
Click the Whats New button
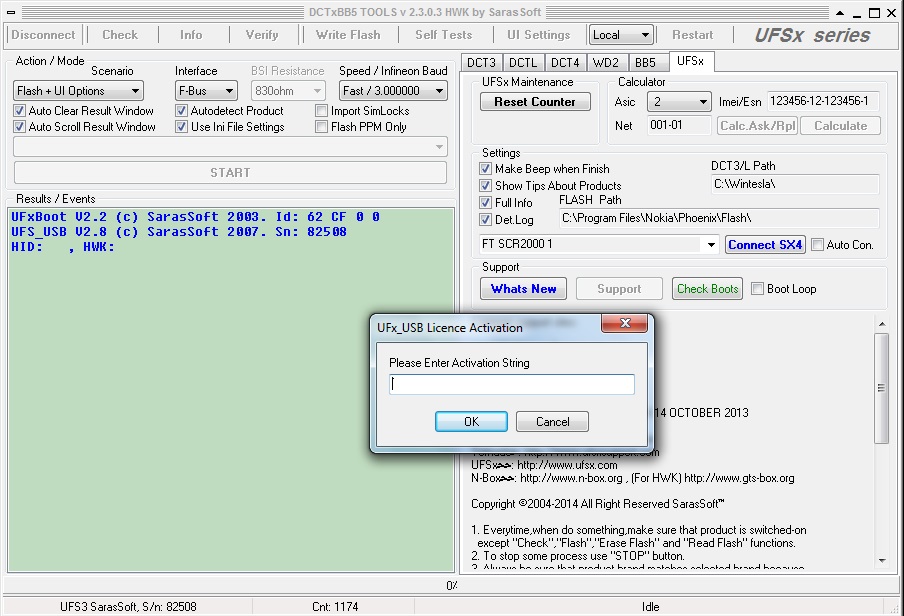point(523,288)
